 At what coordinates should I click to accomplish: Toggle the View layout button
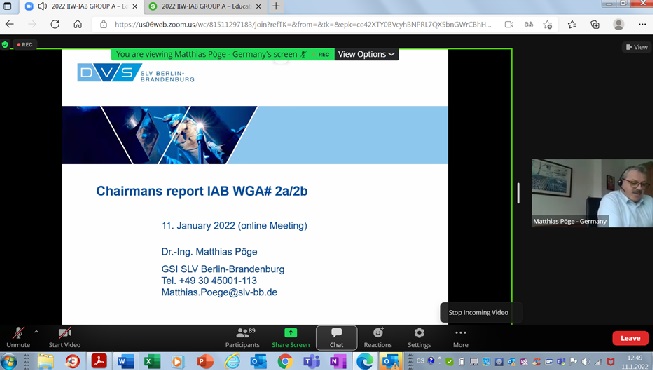point(637,47)
